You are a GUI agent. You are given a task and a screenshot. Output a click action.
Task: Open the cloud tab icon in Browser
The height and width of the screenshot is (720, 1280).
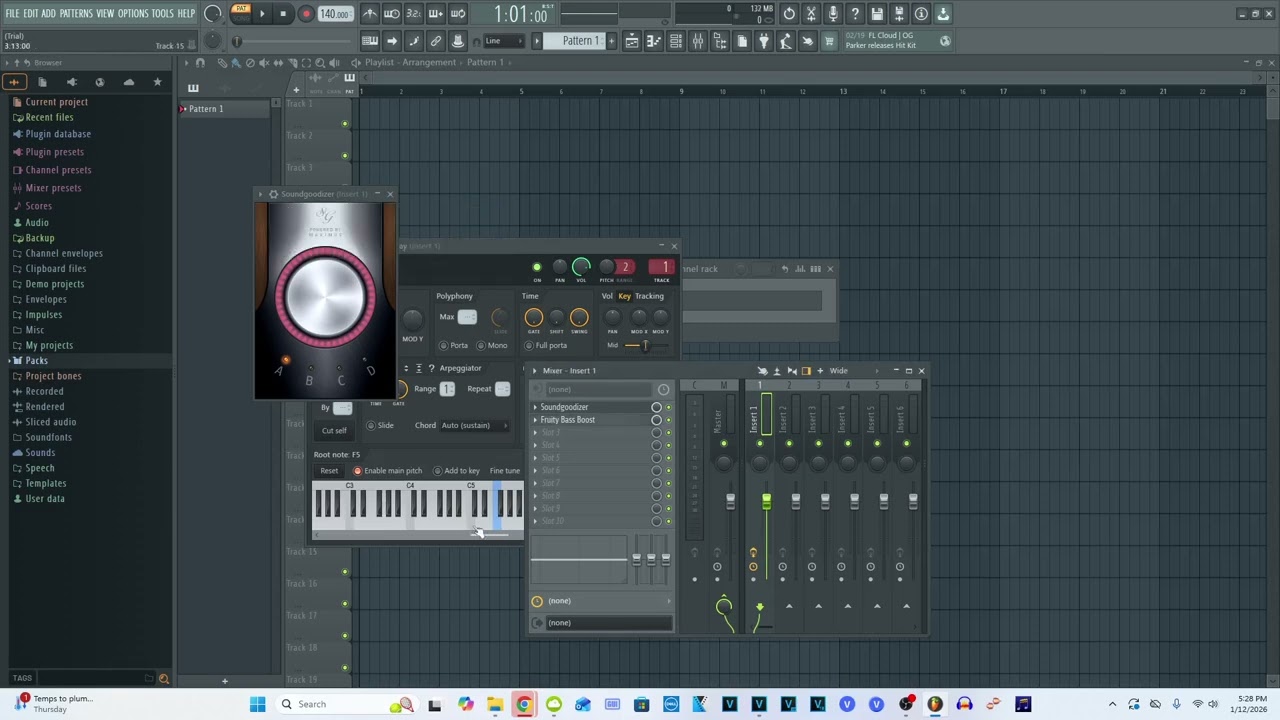(129, 82)
